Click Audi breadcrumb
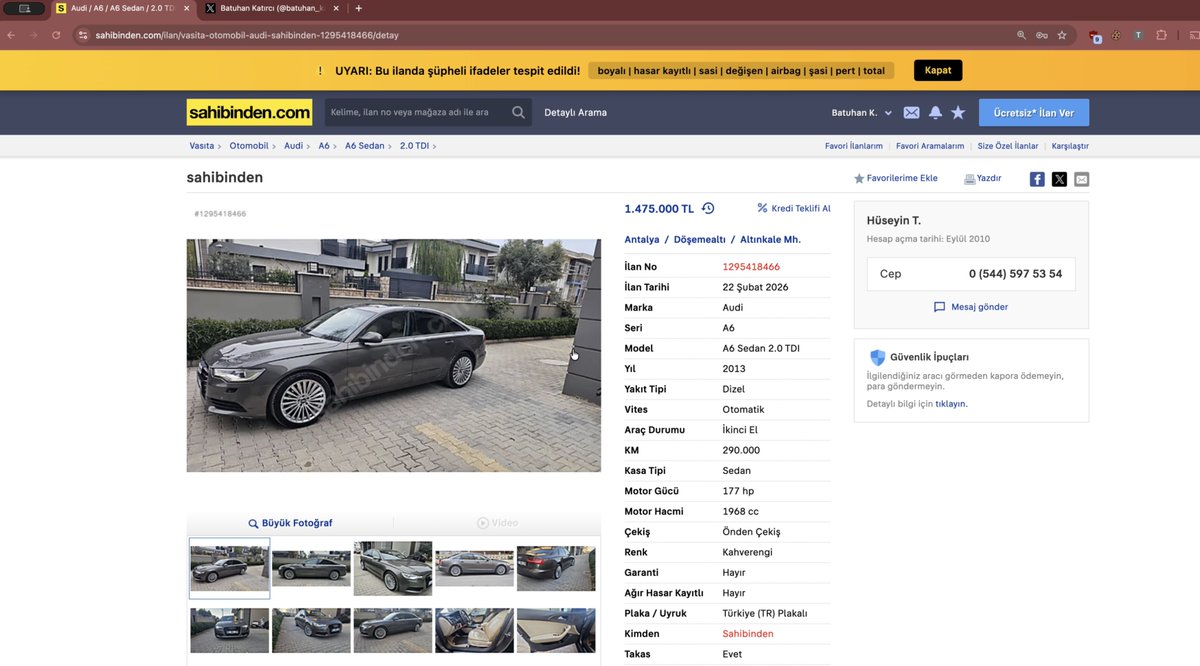The height and width of the screenshot is (666, 1200). tap(293, 146)
